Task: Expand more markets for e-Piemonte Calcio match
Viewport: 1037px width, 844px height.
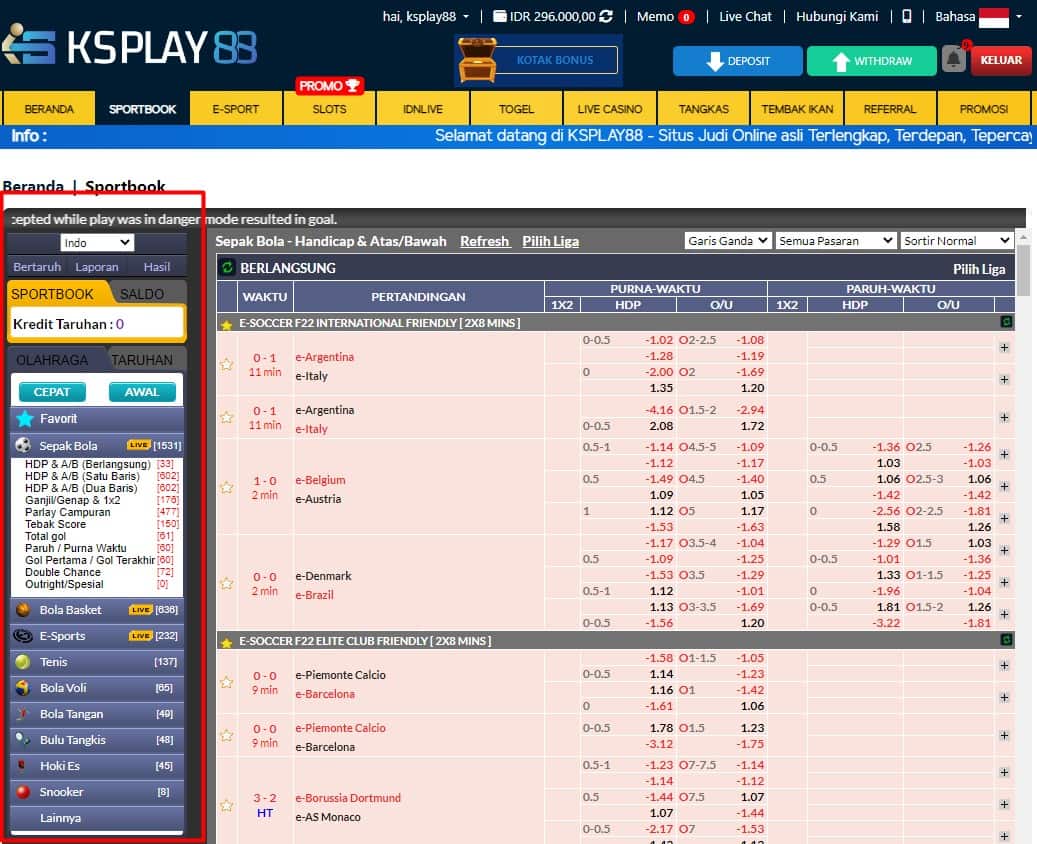Action: pyautogui.click(x=1004, y=666)
